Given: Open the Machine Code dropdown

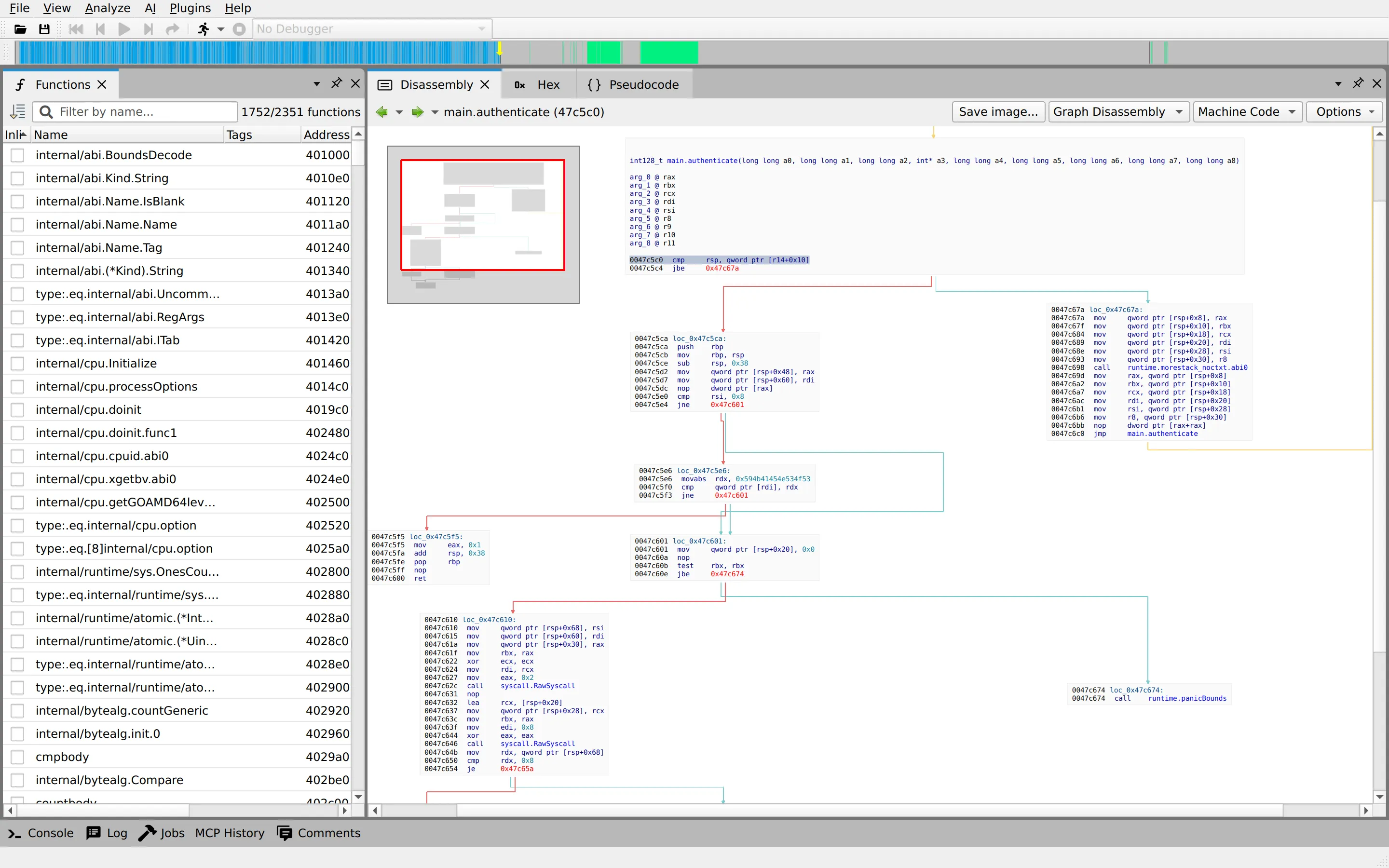Looking at the screenshot, I should pos(1247,112).
